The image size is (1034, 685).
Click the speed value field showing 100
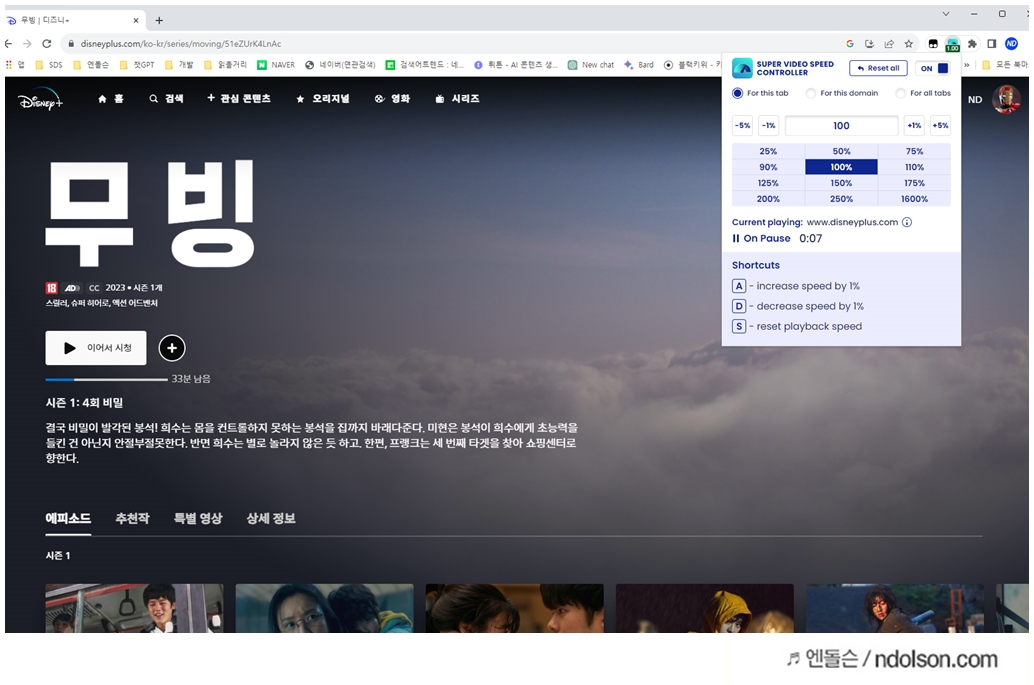841,125
